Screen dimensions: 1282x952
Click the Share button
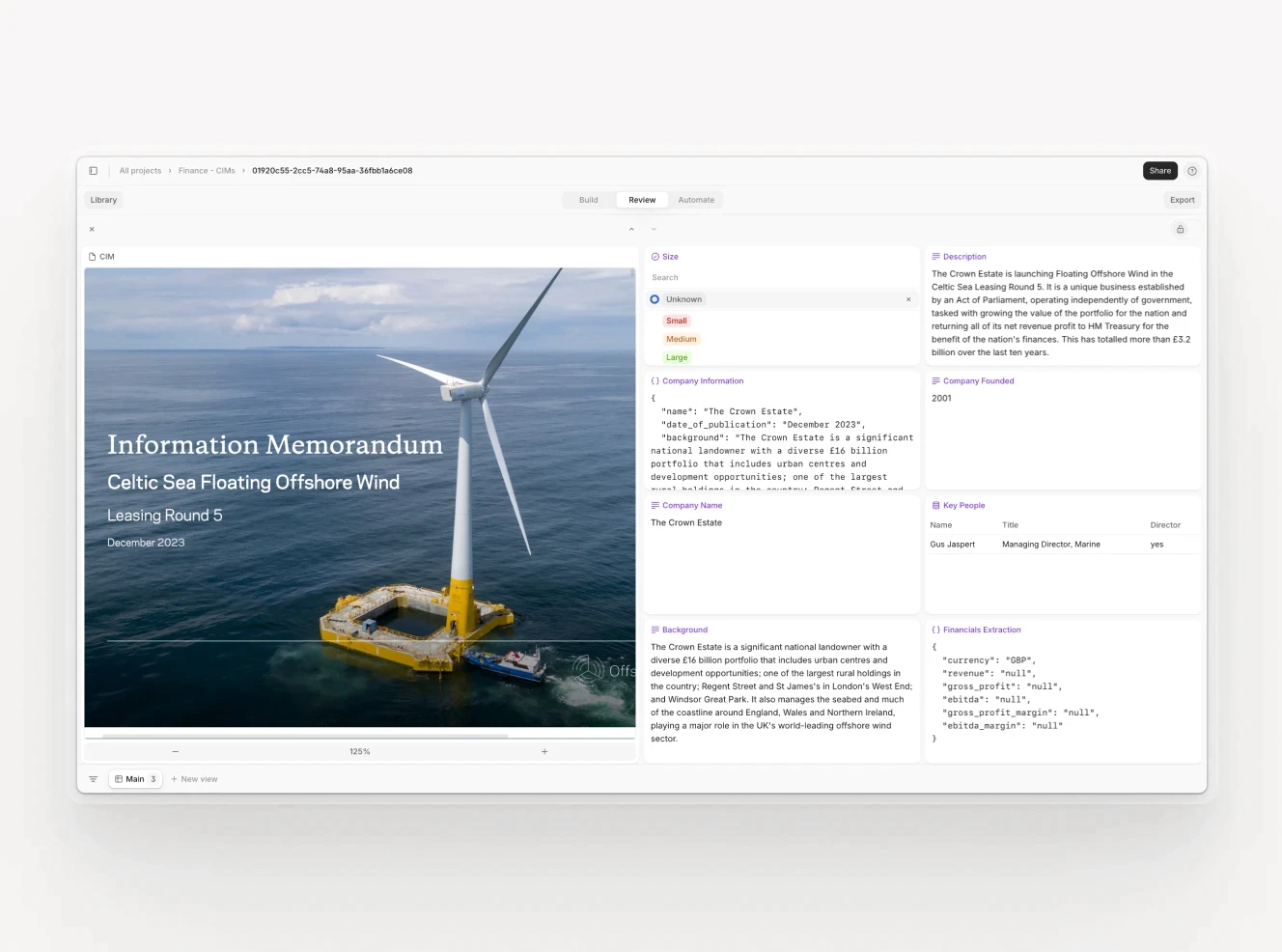point(1160,171)
